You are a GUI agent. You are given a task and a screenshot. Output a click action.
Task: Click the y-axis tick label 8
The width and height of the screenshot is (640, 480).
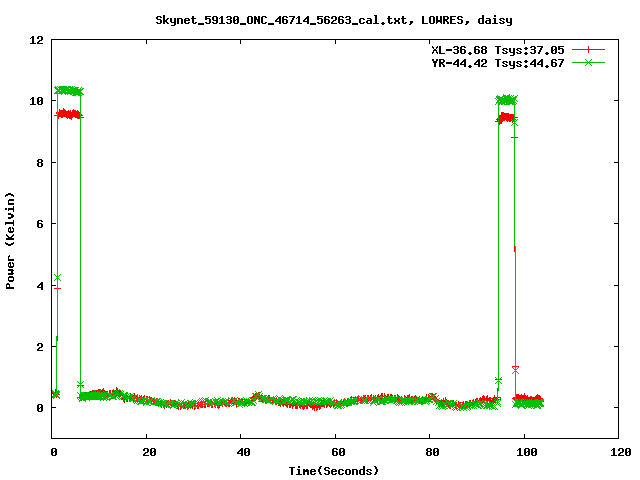(40, 163)
